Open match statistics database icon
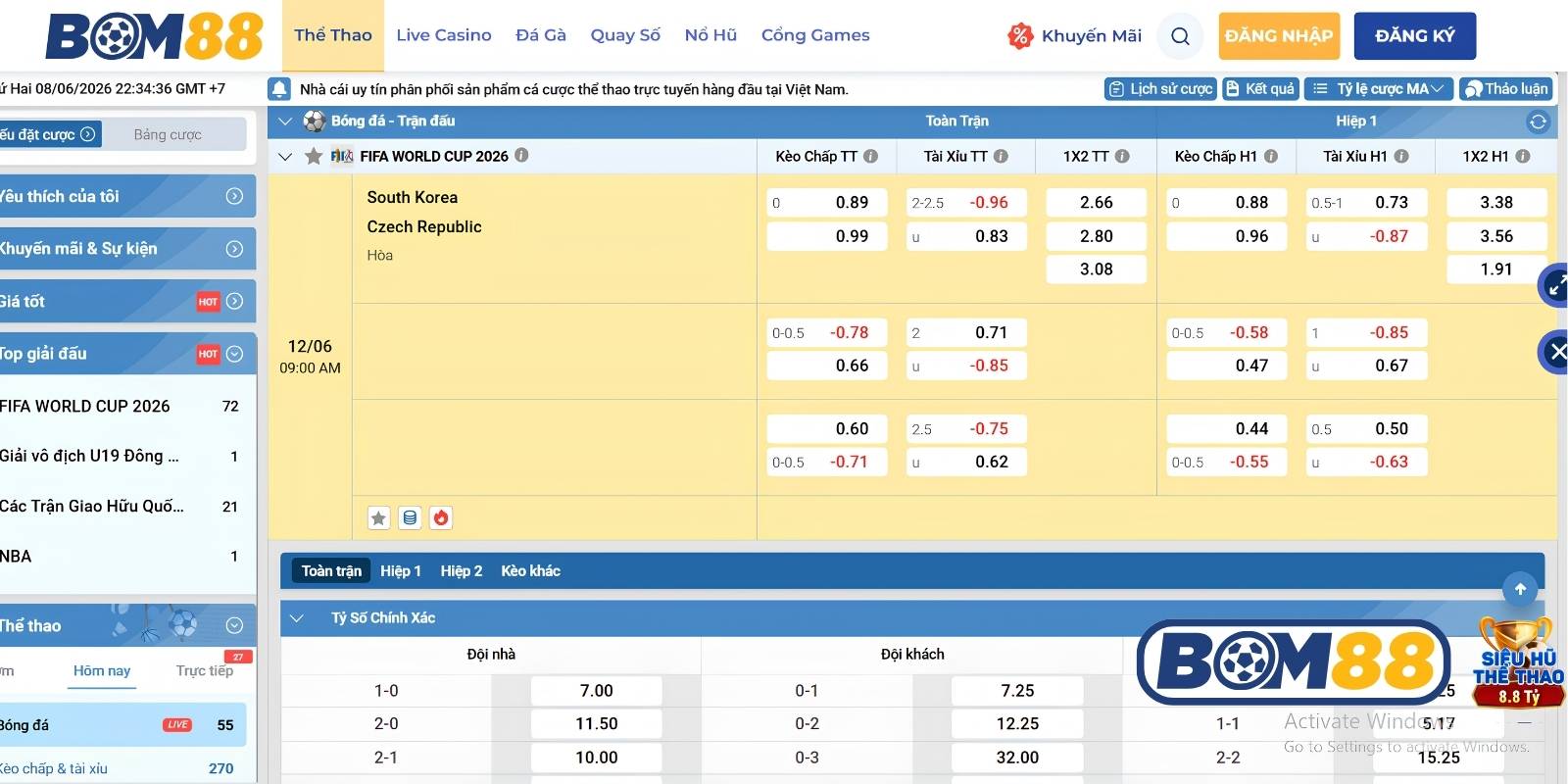 pyautogui.click(x=411, y=518)
